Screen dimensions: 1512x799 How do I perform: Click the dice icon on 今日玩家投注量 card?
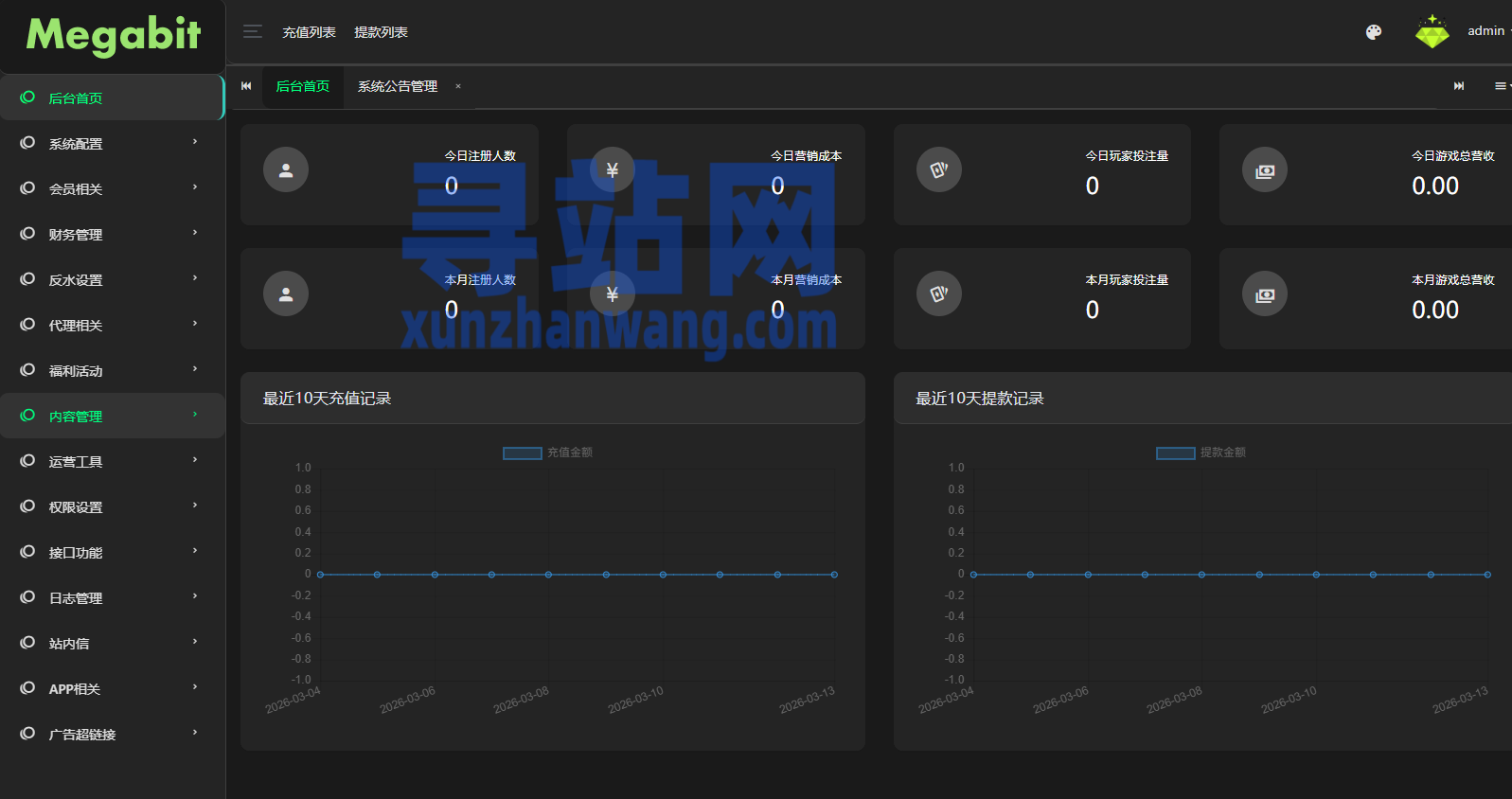click(x=938, y=170)
